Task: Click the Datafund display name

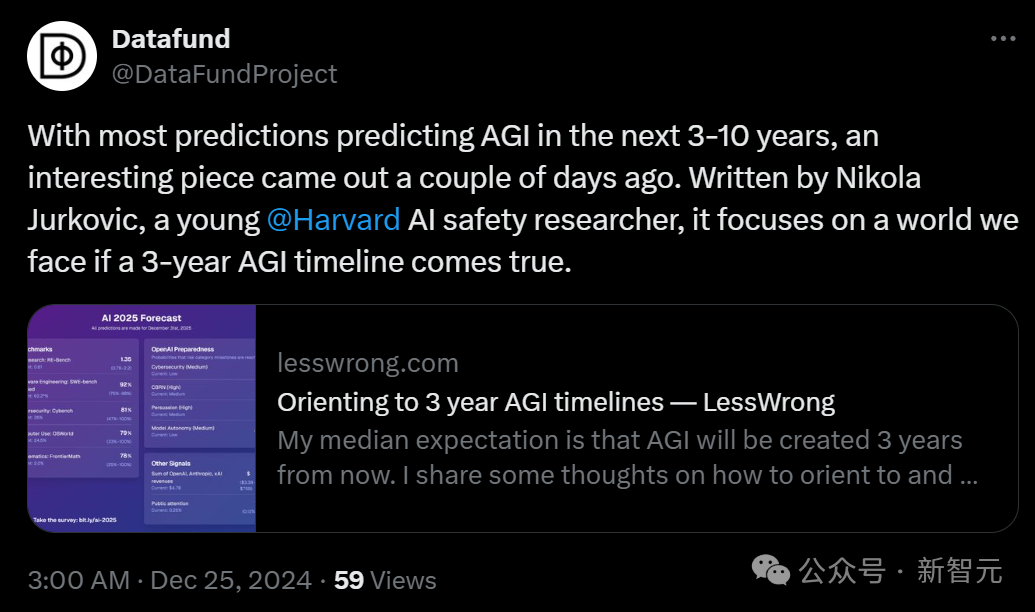Action: (171, 39)
